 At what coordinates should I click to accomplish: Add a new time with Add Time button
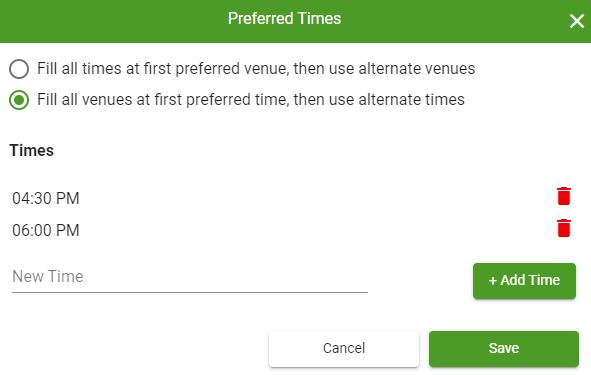pyautogui.click(x=524, y=281)
